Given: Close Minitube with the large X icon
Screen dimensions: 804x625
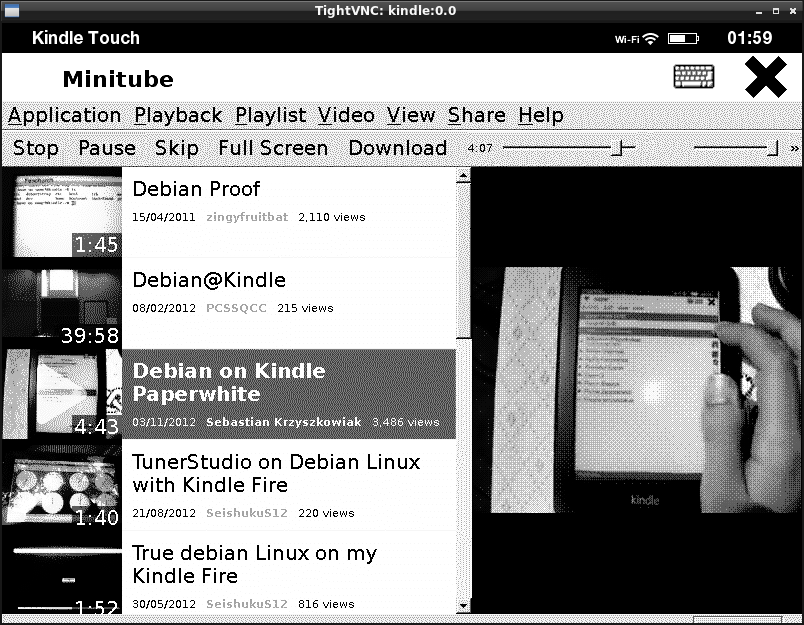Looking at the screenshot, I should (766, 77).
